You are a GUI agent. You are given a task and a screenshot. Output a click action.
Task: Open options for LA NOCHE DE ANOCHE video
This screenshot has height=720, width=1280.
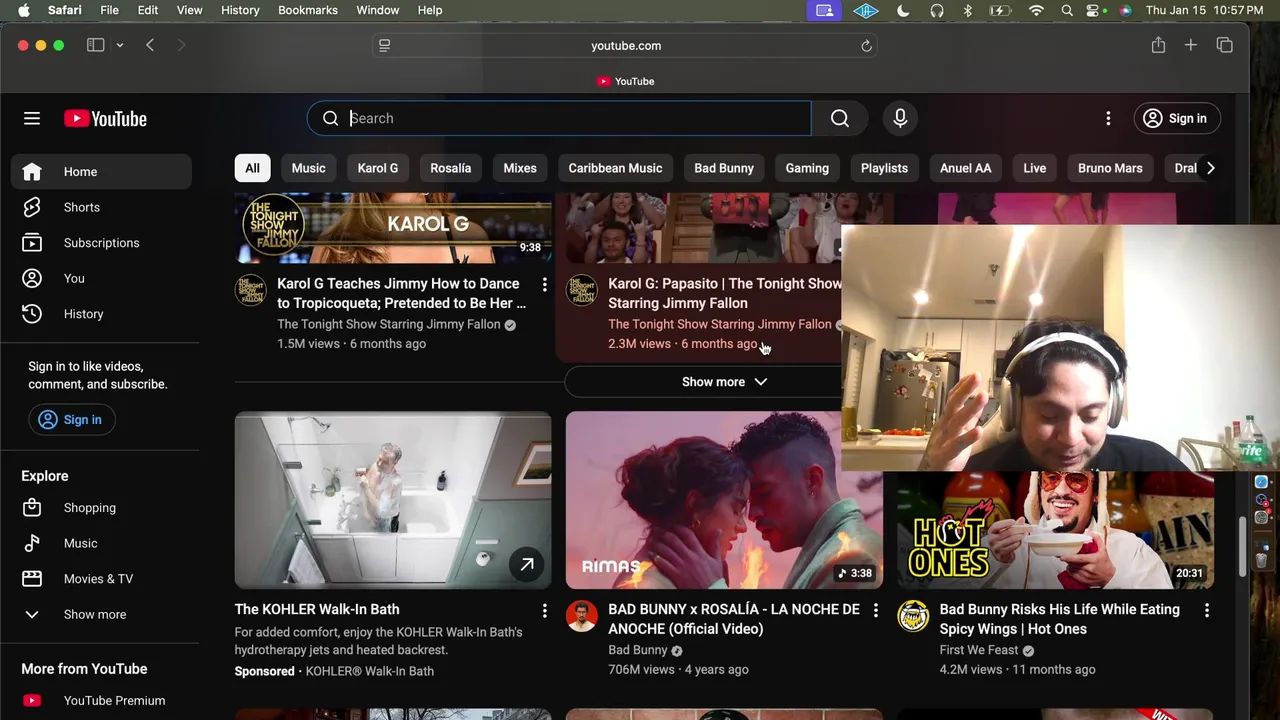click(x=875, y=610)
